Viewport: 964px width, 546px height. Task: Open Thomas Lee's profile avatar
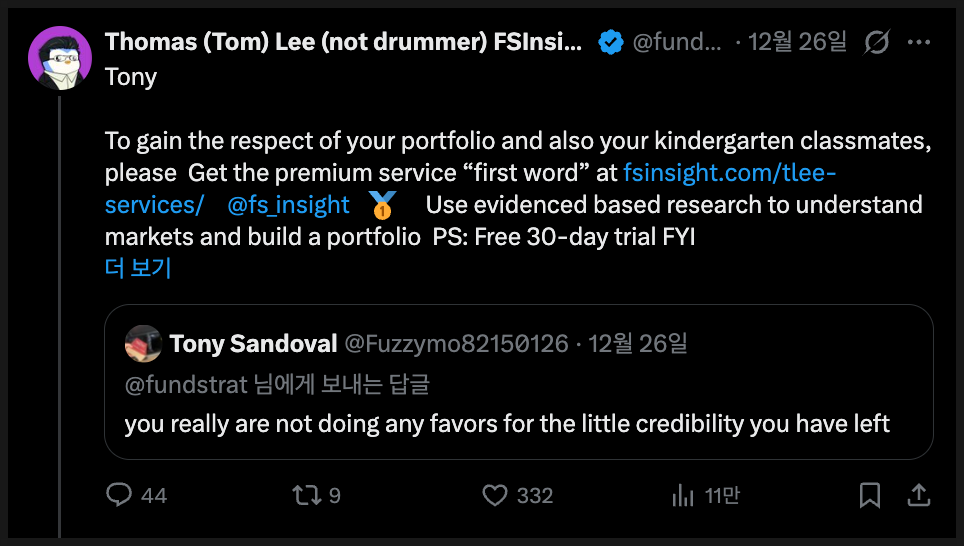60,59
